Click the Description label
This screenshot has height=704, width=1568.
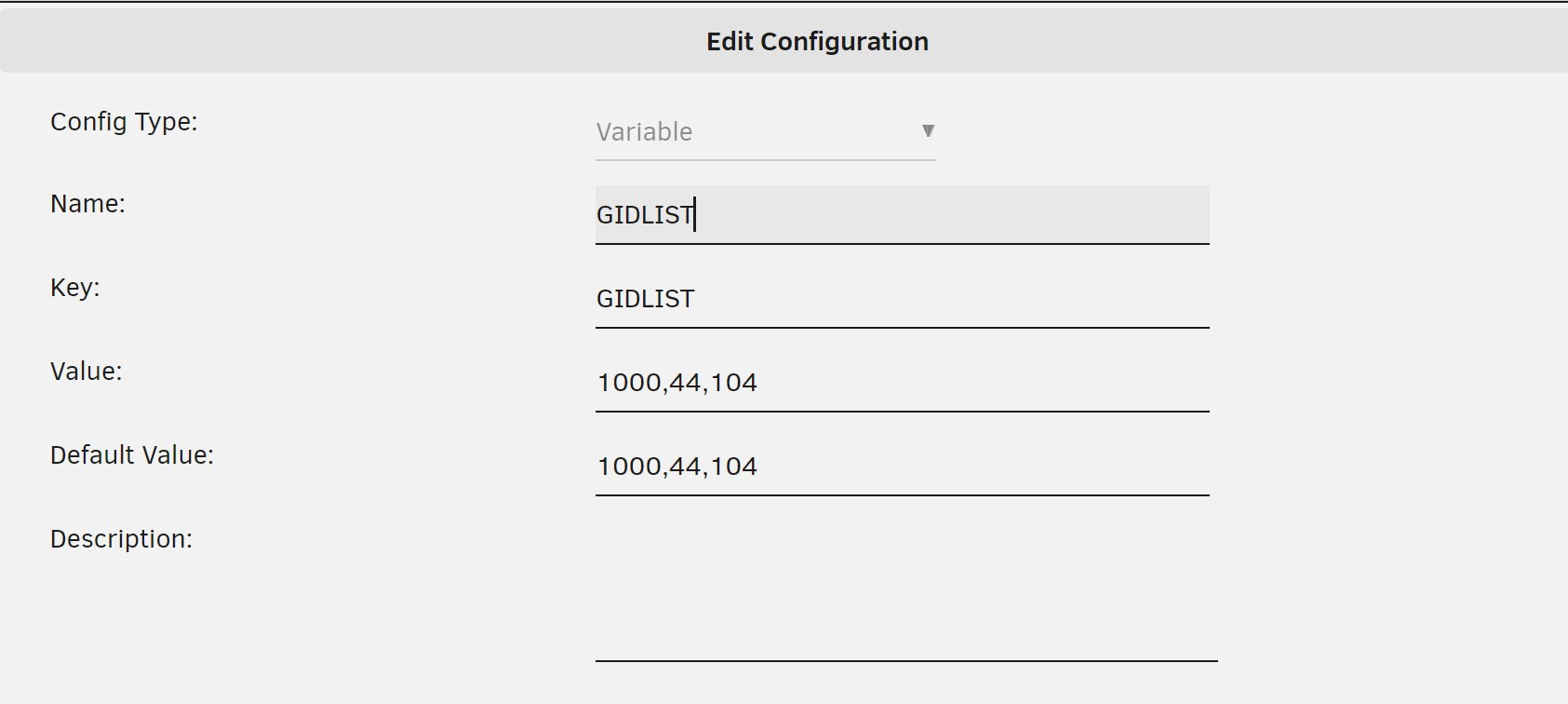coord(121,539)
